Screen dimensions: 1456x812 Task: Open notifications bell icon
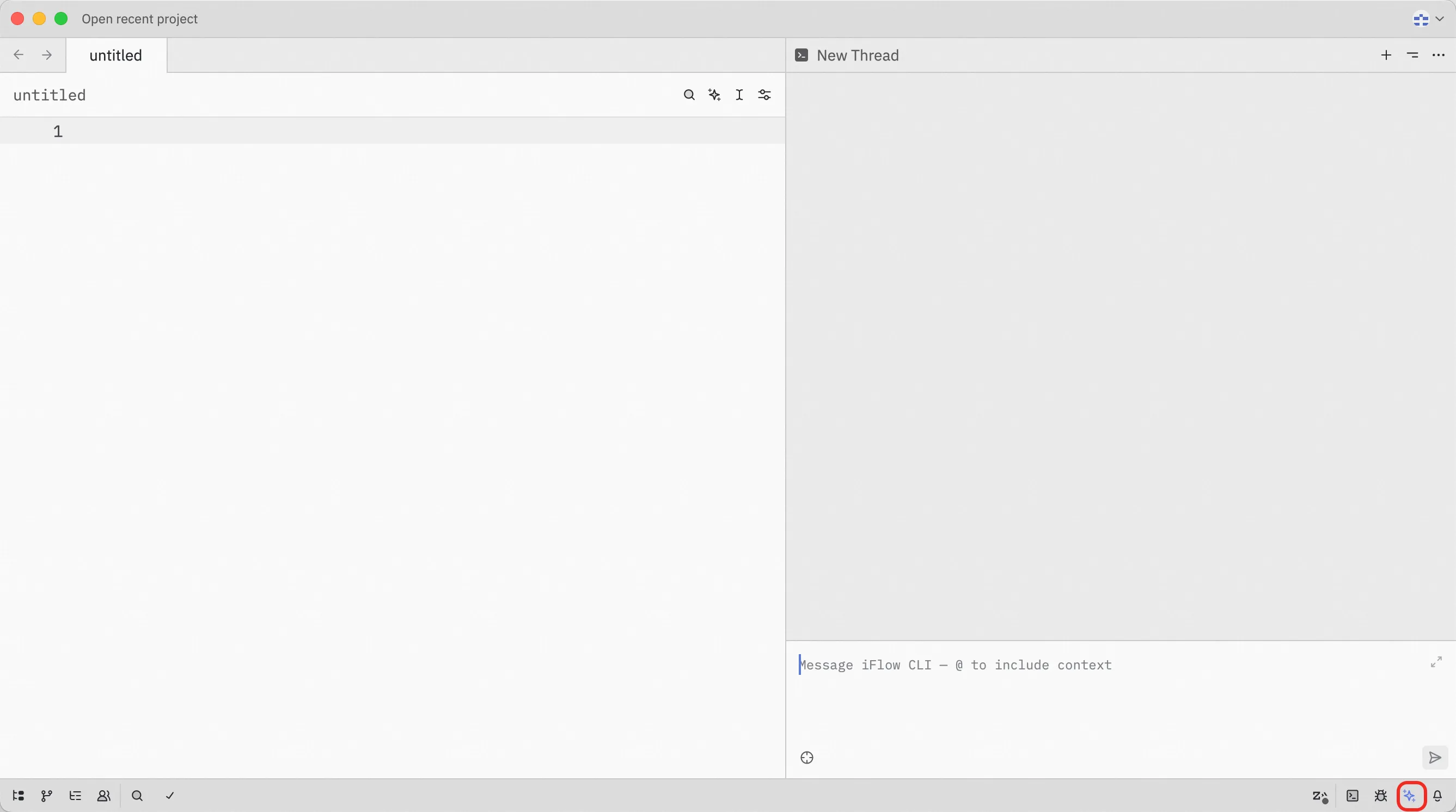pyautogui.click(x=1438, y=796)
